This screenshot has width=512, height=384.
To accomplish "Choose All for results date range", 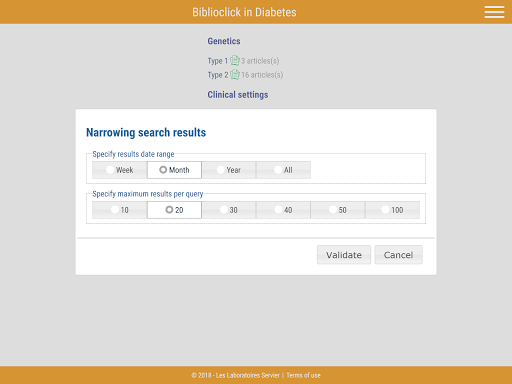I will coord(283,170).
